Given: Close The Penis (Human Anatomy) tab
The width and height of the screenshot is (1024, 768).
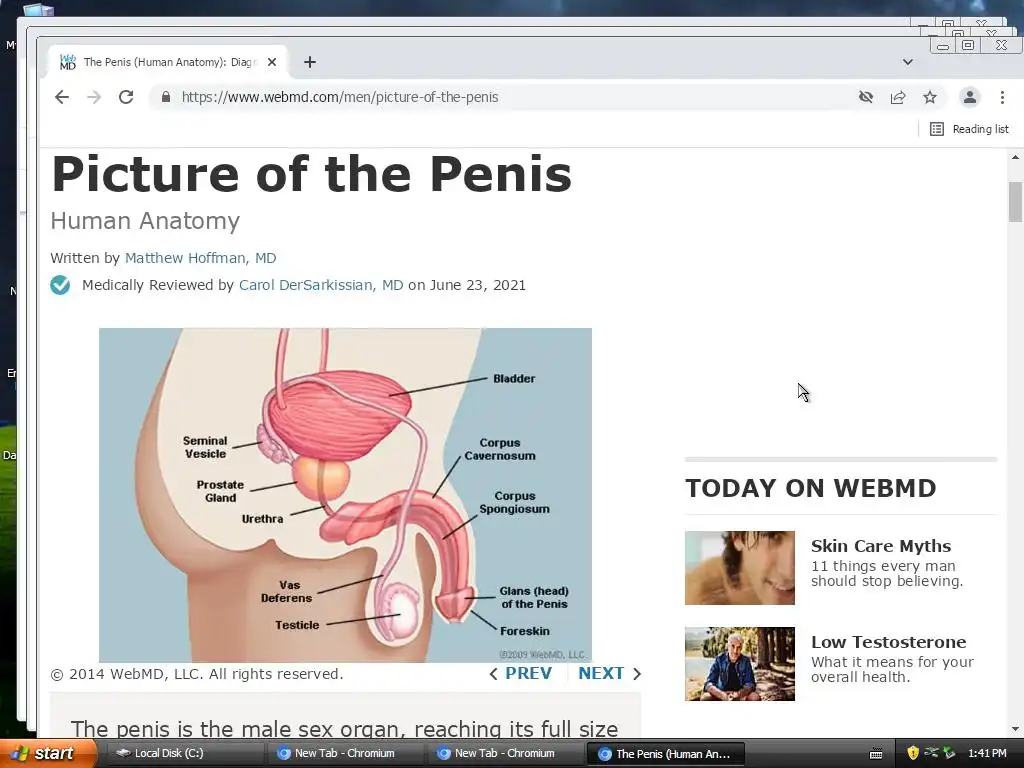Looking at the screenshot, I should (x=272, y=62).
